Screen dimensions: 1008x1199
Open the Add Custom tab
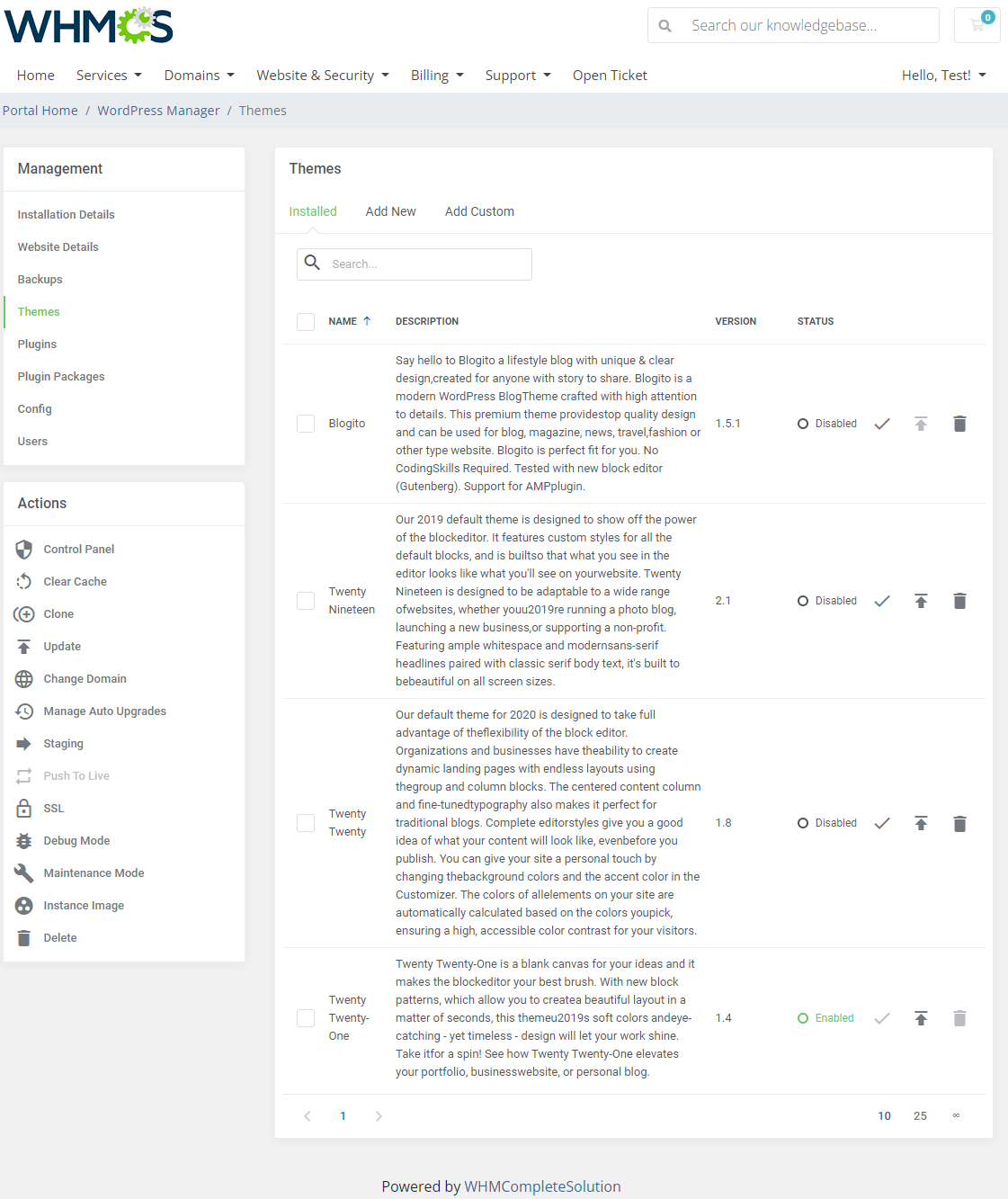[x=479, y=211]
